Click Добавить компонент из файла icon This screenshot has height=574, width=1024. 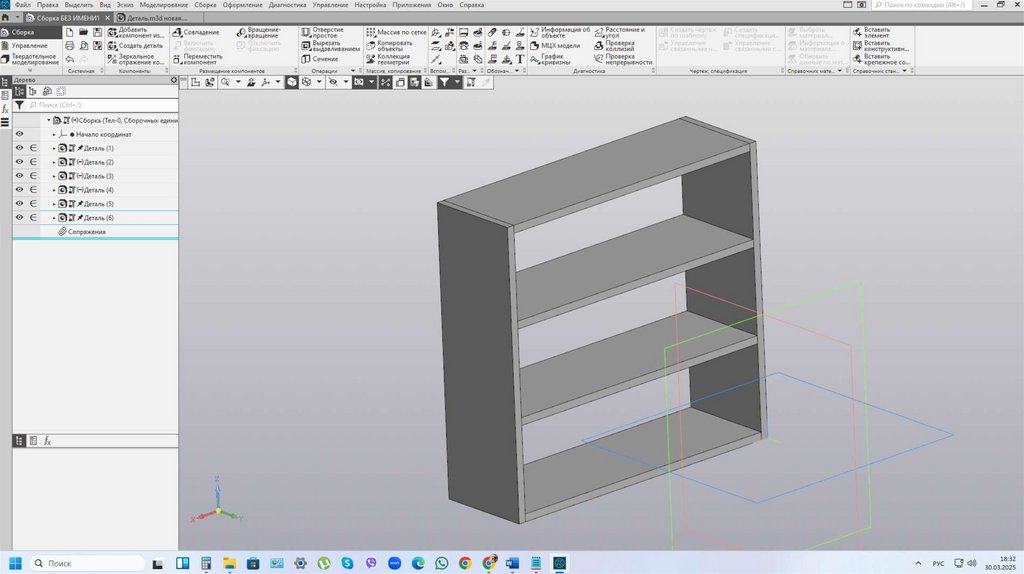coord(112,33)
